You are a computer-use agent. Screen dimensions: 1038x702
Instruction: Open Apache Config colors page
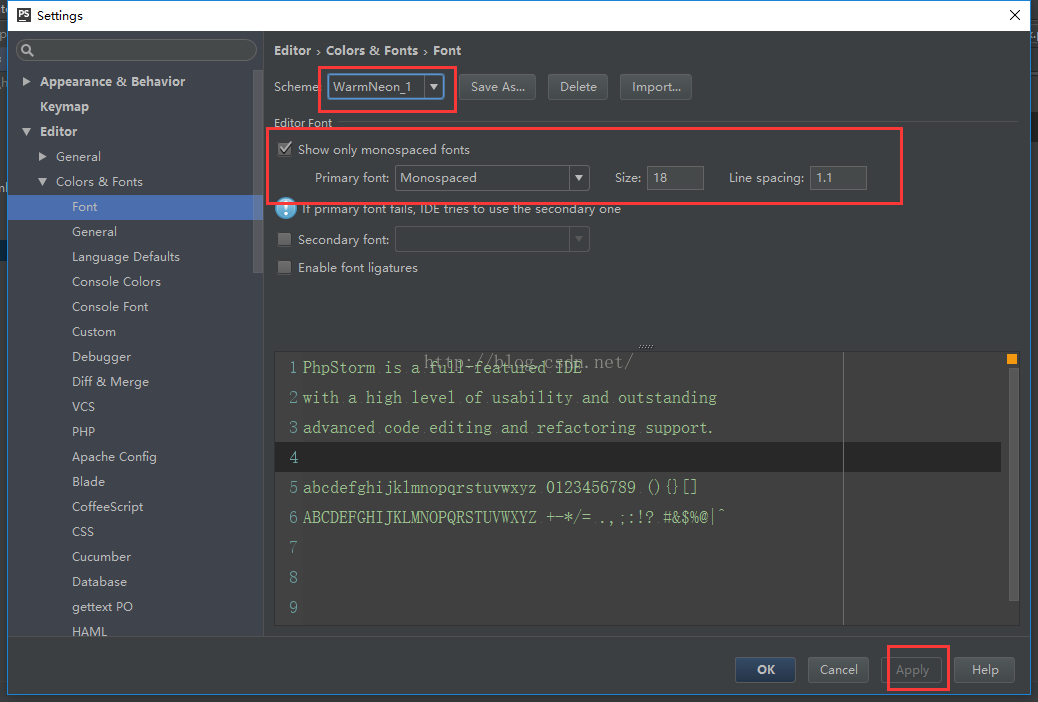[x=115, y=457]
